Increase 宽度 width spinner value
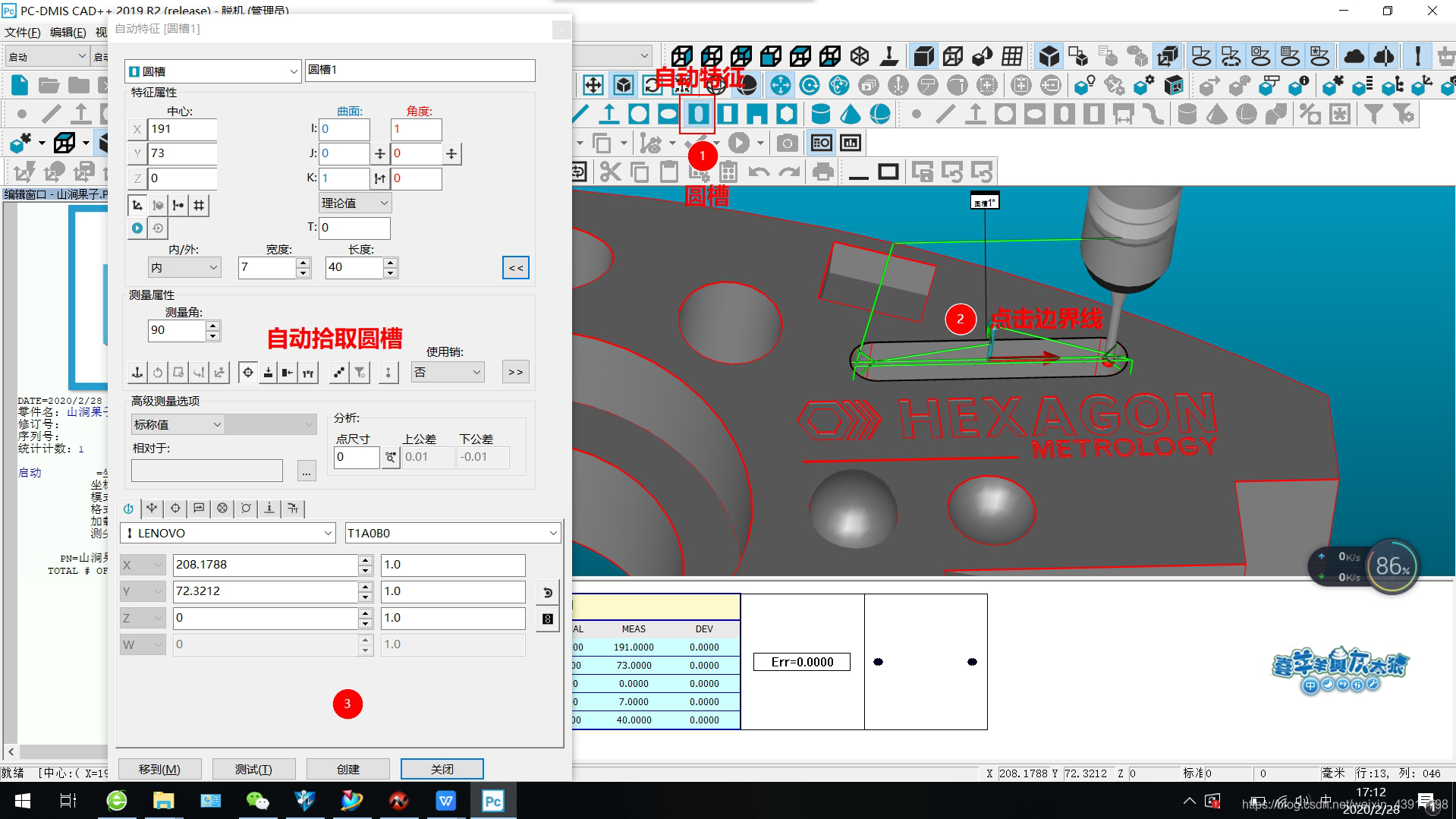This screenshot has height=819, width=1456. coord(303,263)
